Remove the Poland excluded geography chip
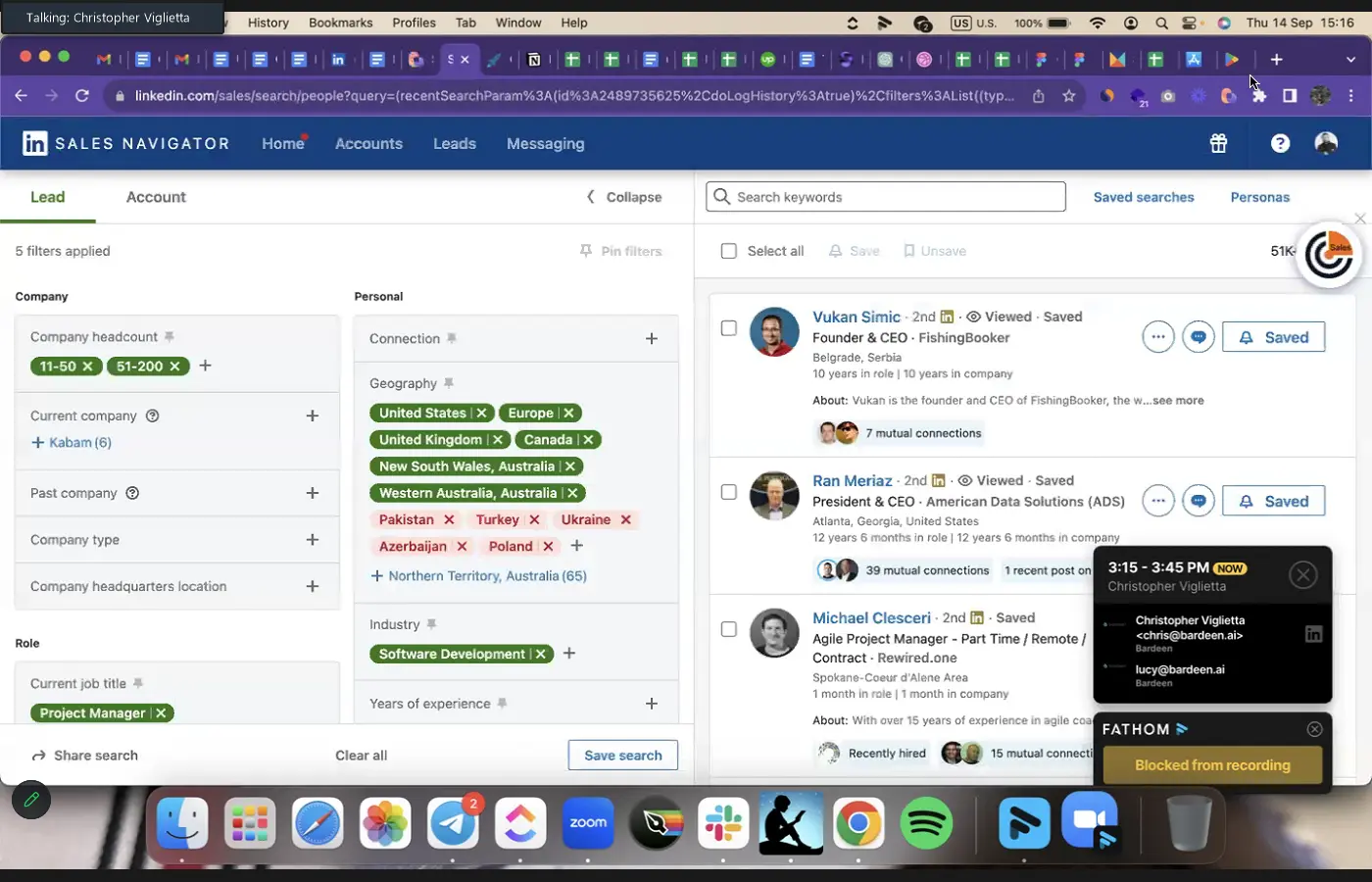Screen dimensions: 1372x882 (x=548, y=546)
